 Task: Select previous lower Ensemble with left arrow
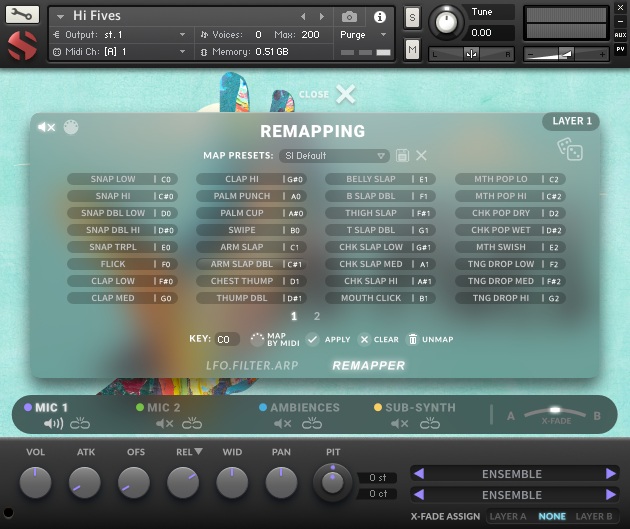(x=419, y=494)
